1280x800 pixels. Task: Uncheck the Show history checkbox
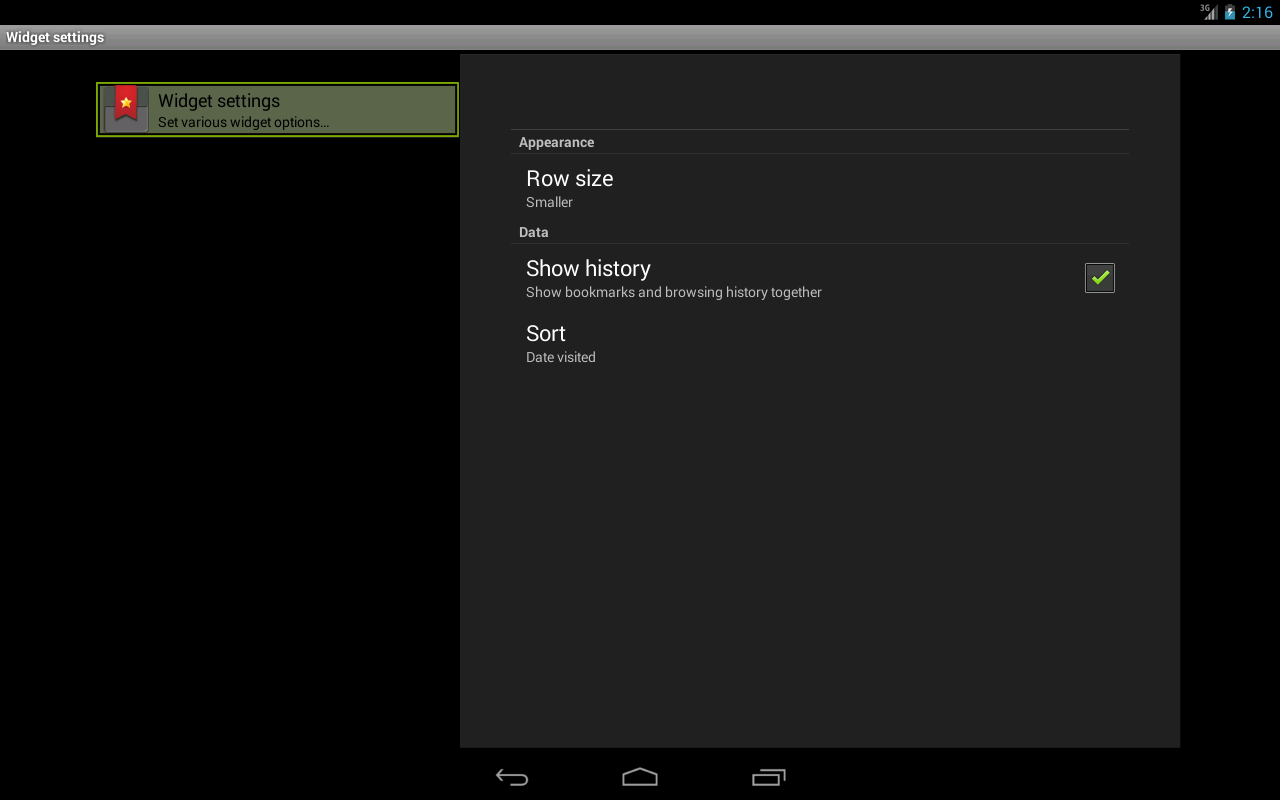click(1099, 278)
